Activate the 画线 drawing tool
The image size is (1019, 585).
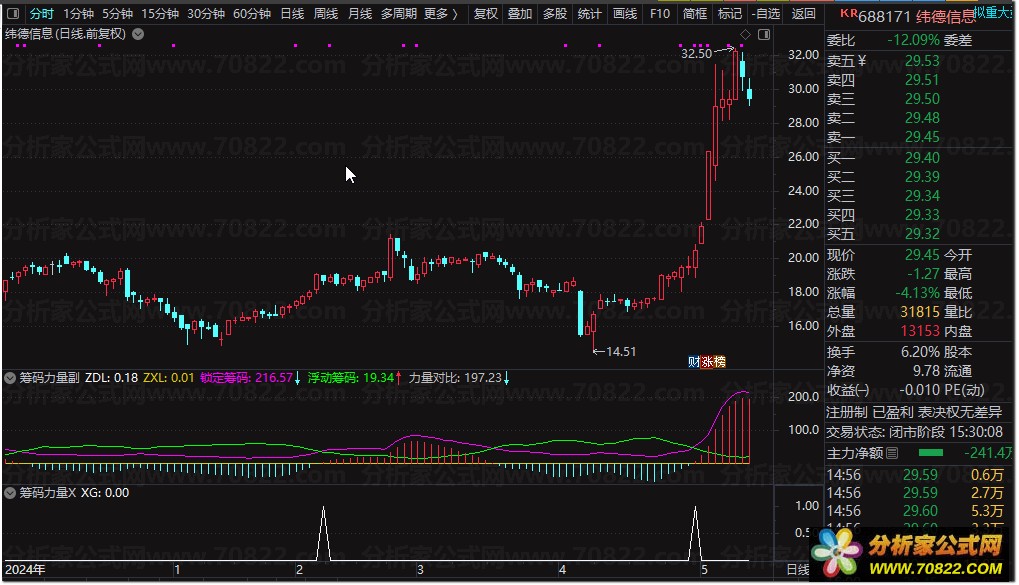click(x=625, y=14)
